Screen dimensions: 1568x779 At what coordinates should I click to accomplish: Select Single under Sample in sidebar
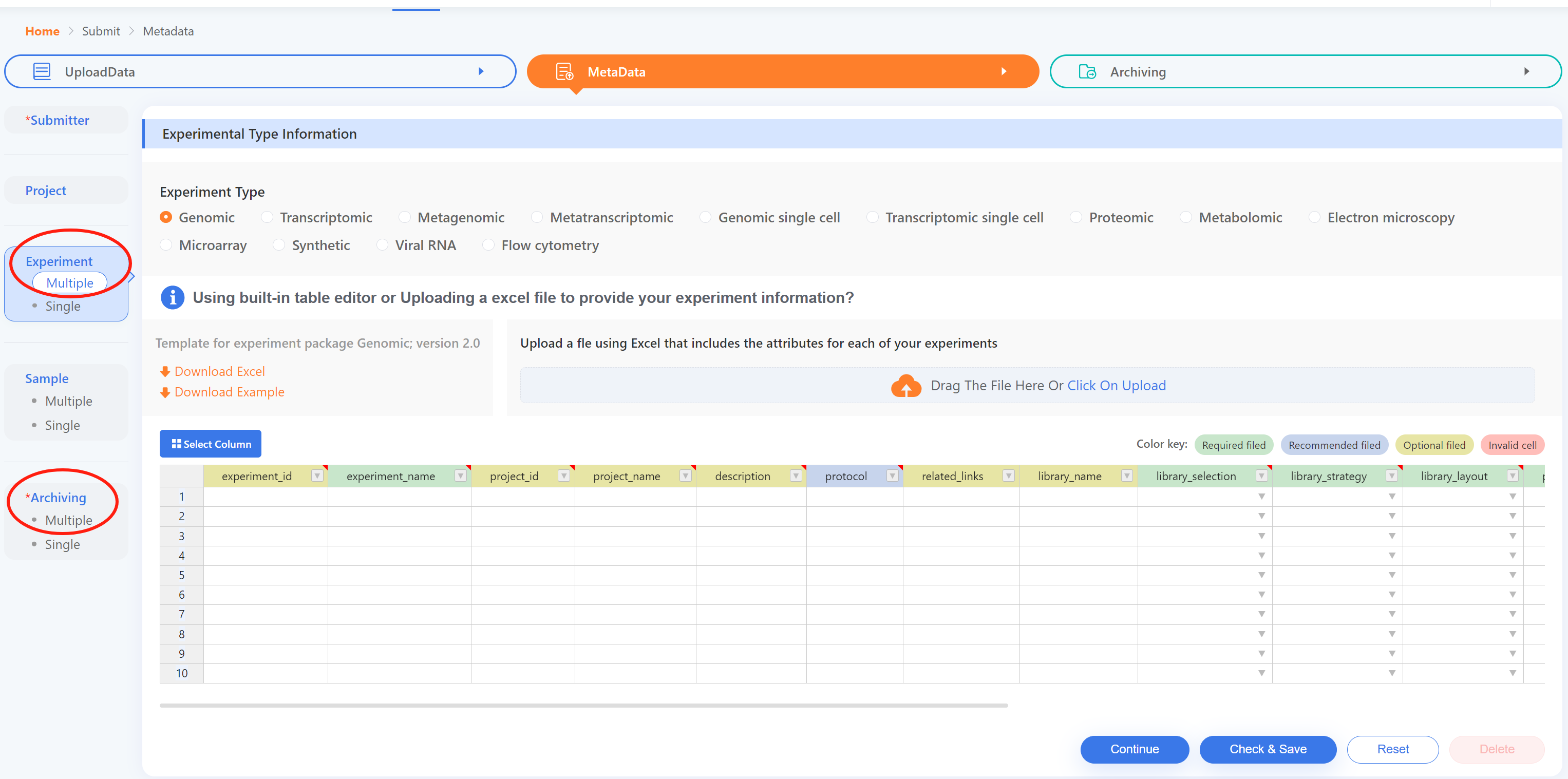point(62,425)
